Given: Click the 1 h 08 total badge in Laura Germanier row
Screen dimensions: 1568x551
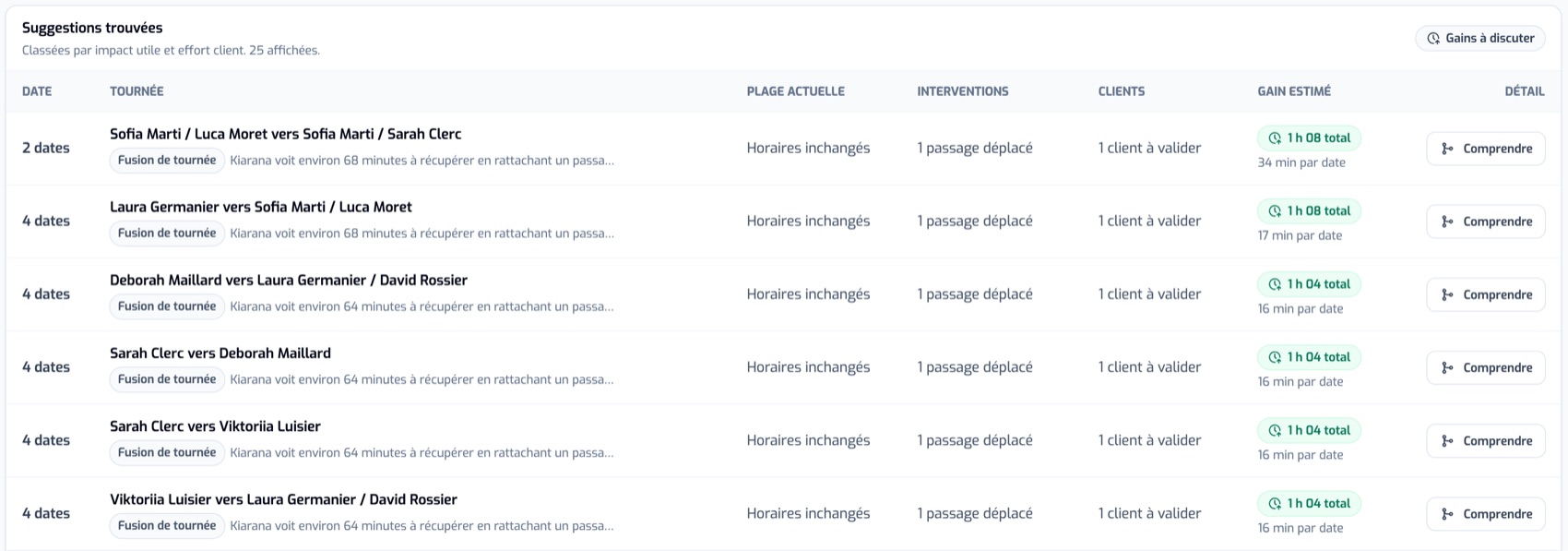Looking at the screenshot, I should tap(1309, 210).
